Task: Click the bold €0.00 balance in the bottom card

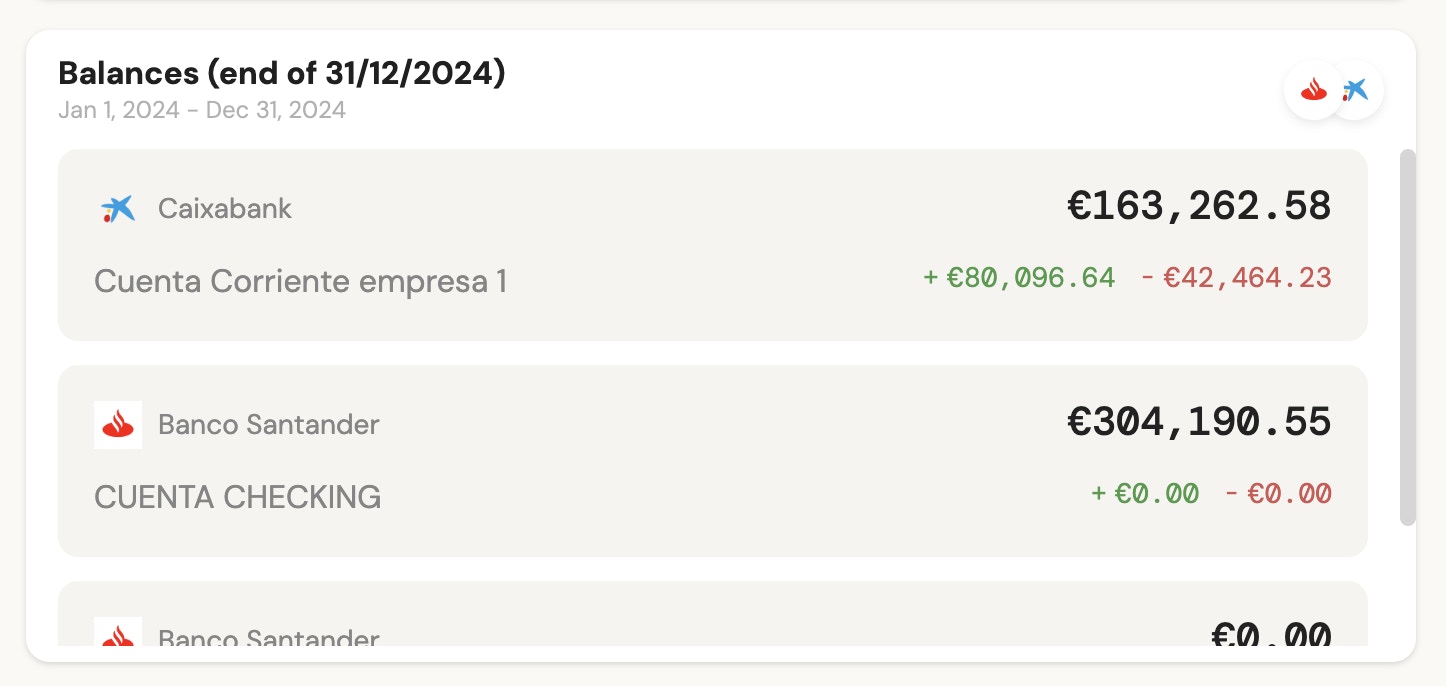Action: [x=1271, y=635]
